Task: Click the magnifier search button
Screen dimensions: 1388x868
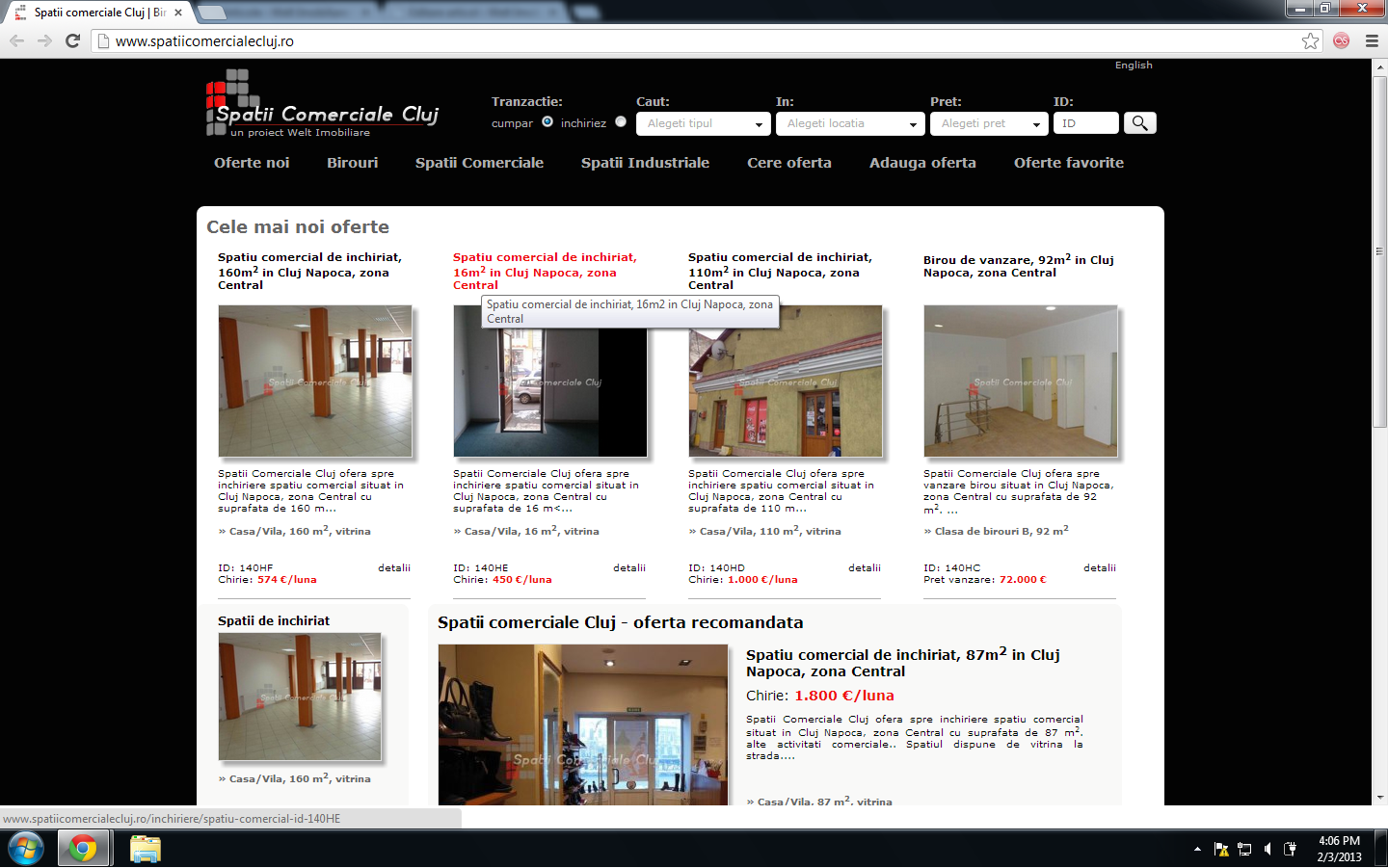Action: pyautogui.click(x=1139, y=123)
